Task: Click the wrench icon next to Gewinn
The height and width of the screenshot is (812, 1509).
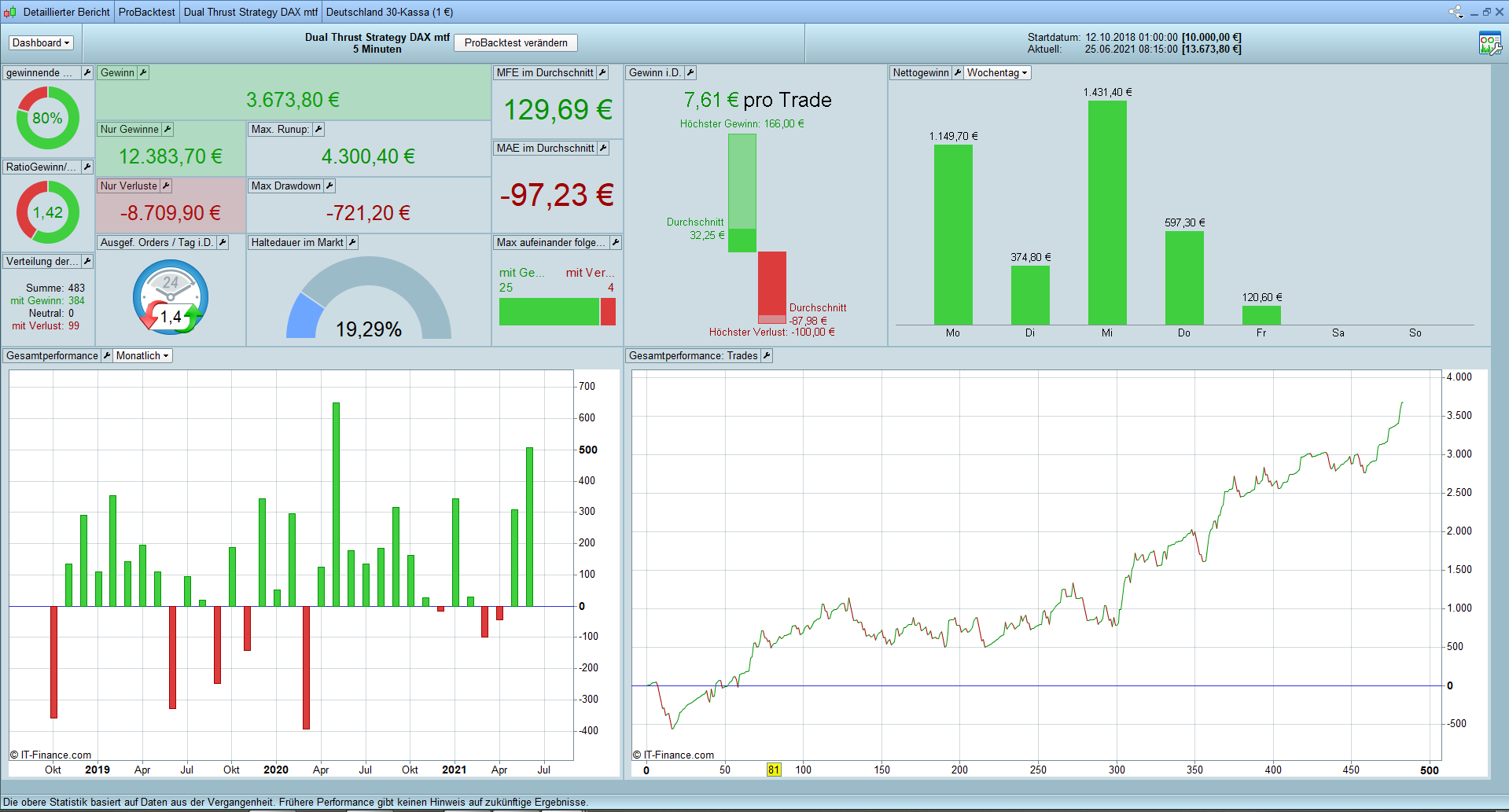Action: coord(143,73)
